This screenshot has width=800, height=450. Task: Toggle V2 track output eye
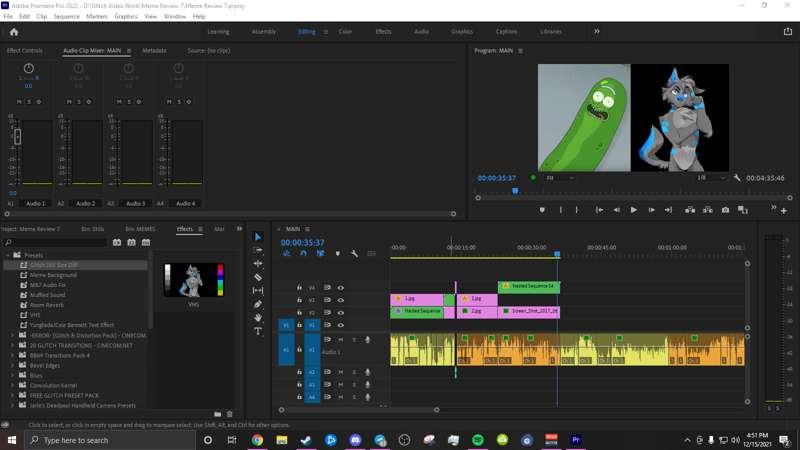[x=340, y=312]
